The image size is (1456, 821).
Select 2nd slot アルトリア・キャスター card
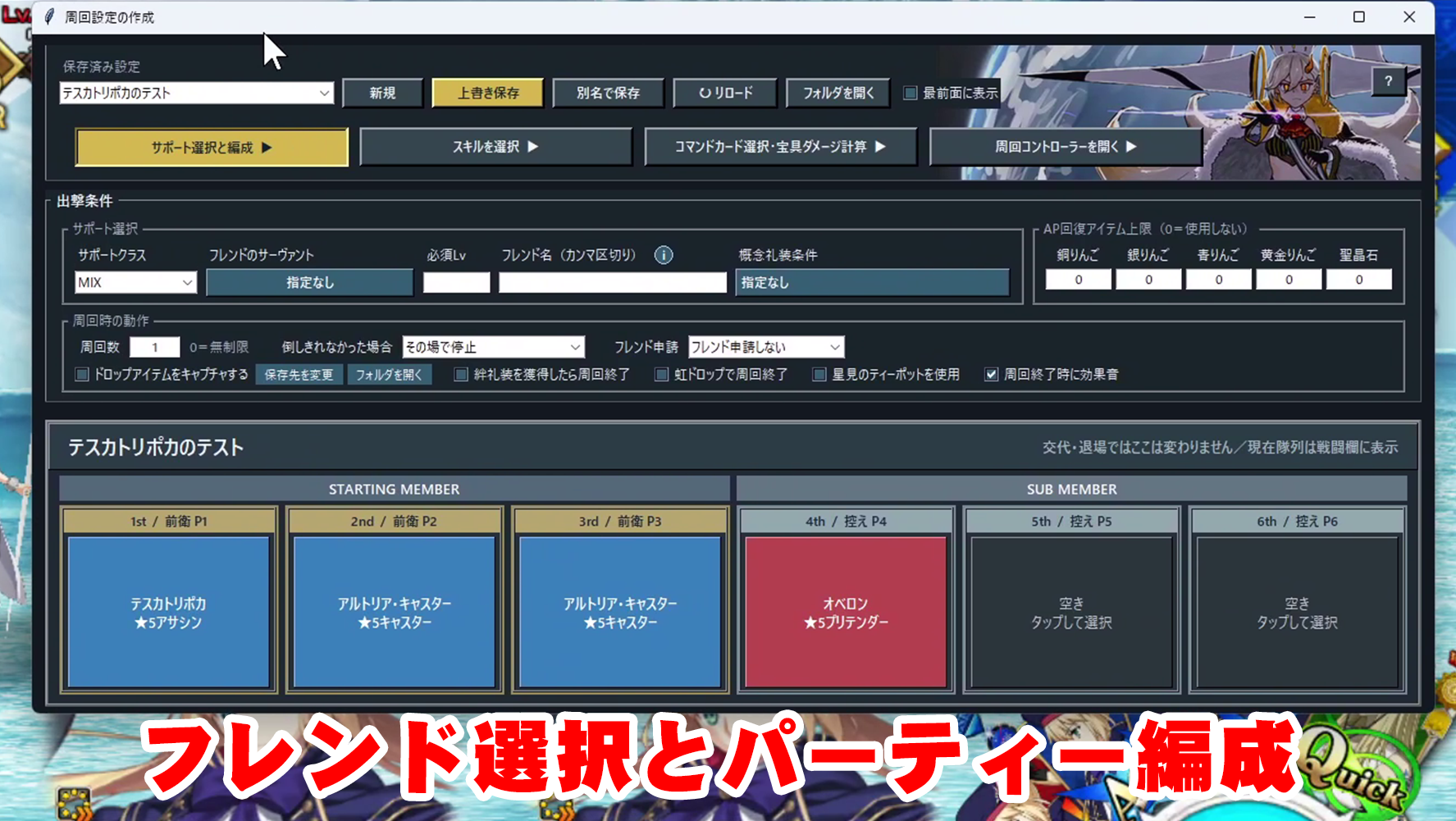tap(395, 612)
